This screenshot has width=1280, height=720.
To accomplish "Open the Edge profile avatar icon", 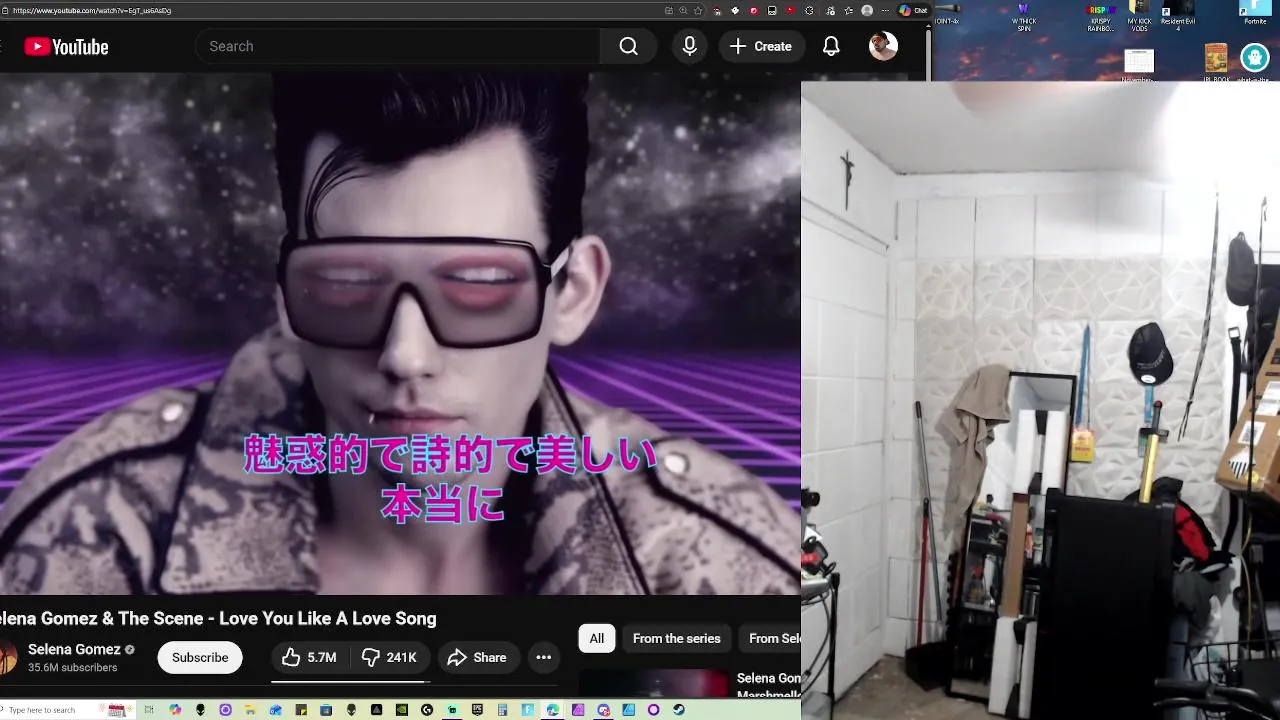I will [867, 10].
